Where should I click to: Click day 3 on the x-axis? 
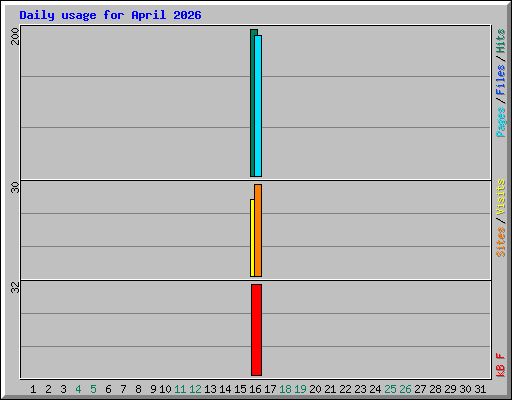coord(63,389)
